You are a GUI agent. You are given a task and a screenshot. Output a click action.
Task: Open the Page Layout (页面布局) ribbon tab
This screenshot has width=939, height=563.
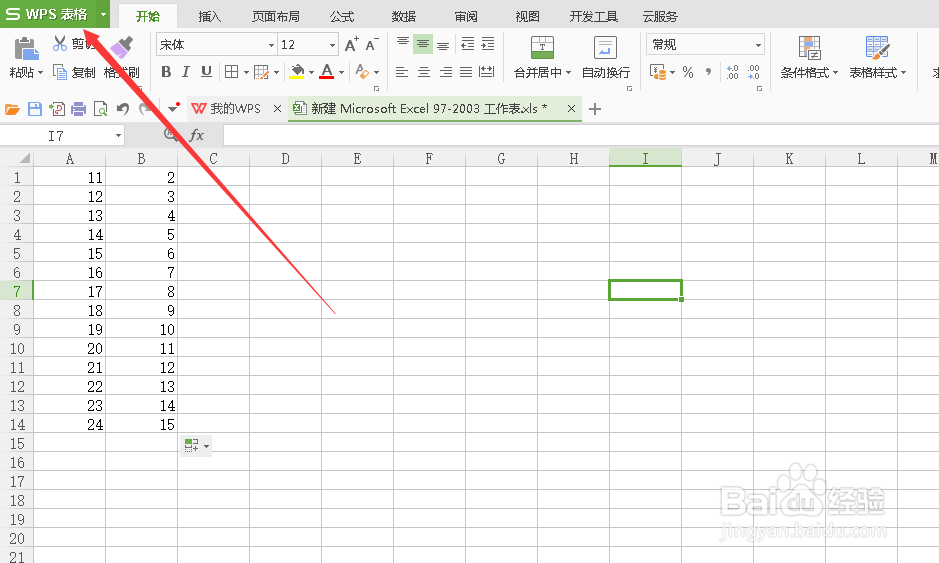tap(275, 16)
